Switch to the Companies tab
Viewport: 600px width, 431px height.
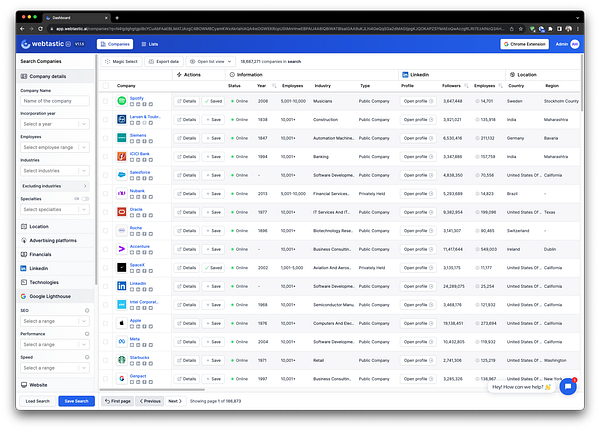click(115, 44)
